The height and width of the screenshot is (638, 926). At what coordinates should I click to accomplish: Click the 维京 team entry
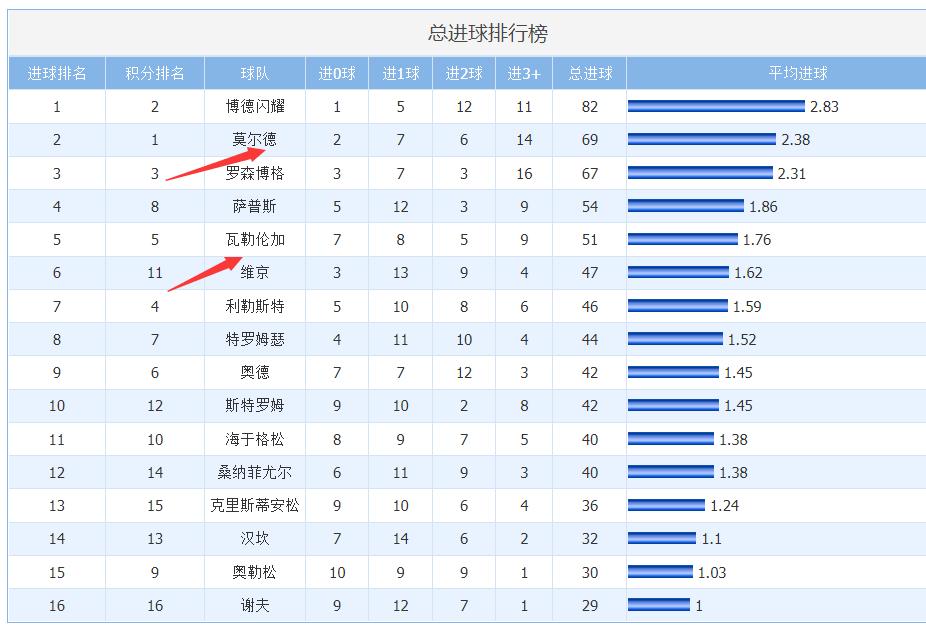click(255, 272)
